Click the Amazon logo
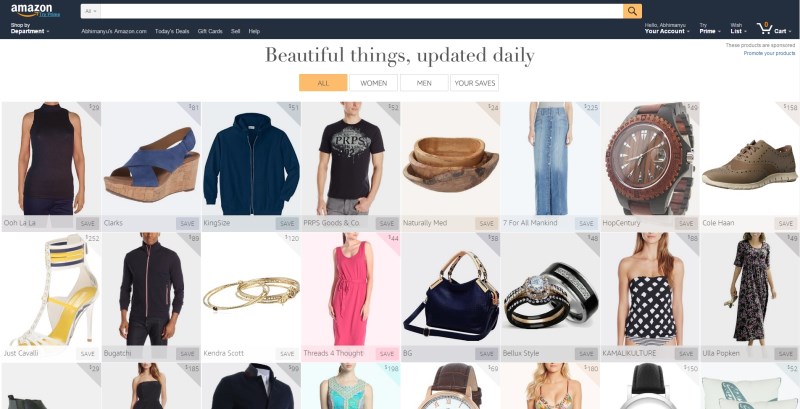800x409 pixels. 35,10
